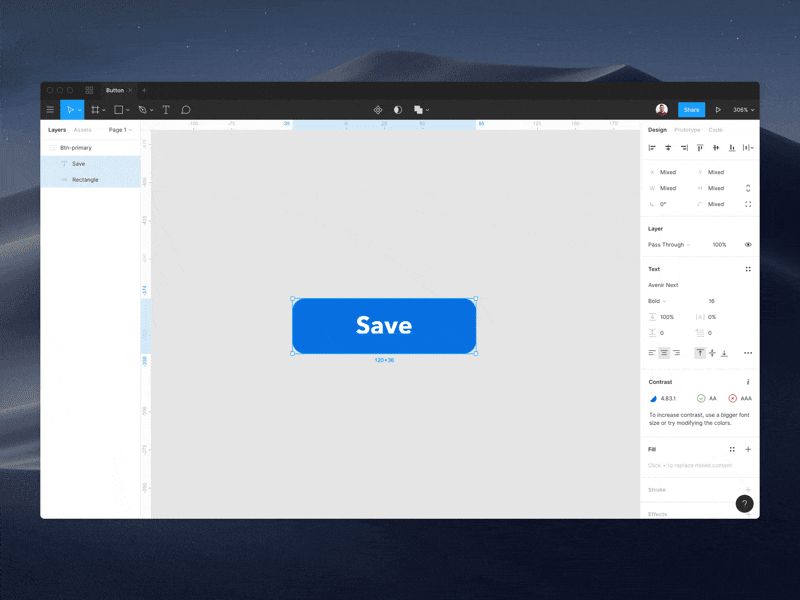Open the help question mark button
800x600 pixels.
coord(744,504)
